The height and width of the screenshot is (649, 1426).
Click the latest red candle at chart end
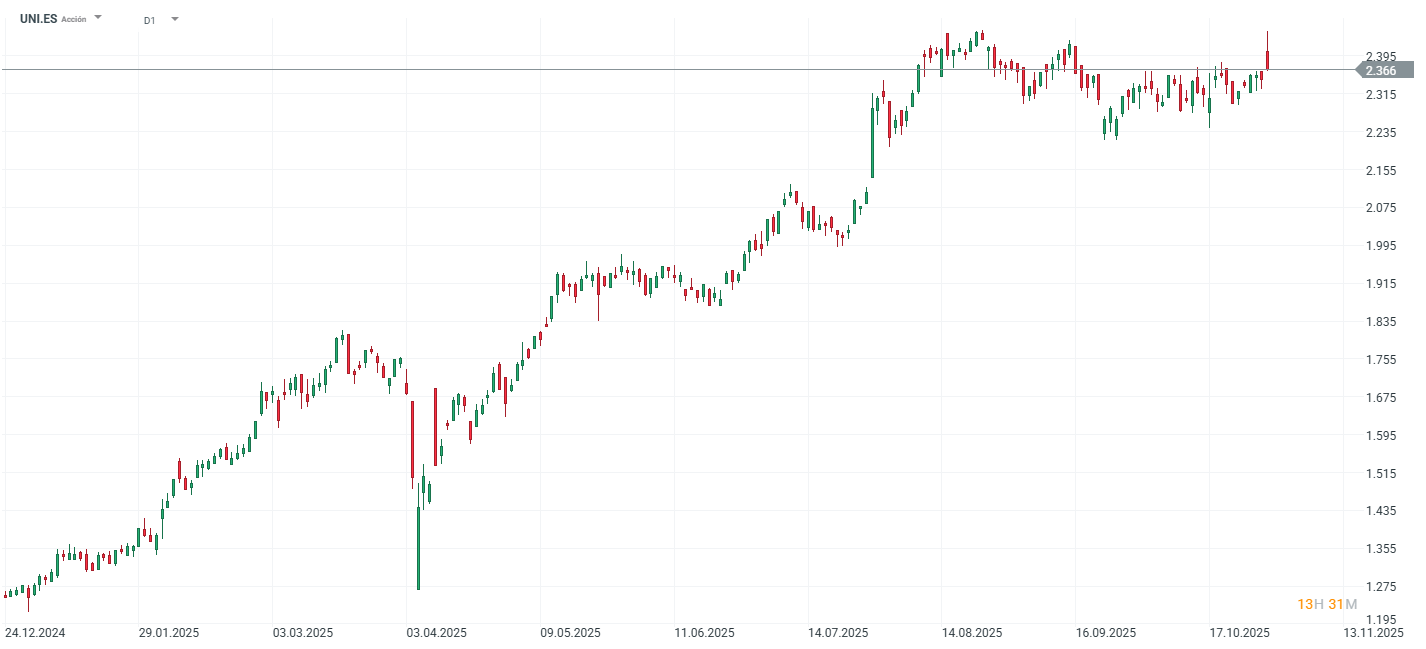pos(1267,59)
